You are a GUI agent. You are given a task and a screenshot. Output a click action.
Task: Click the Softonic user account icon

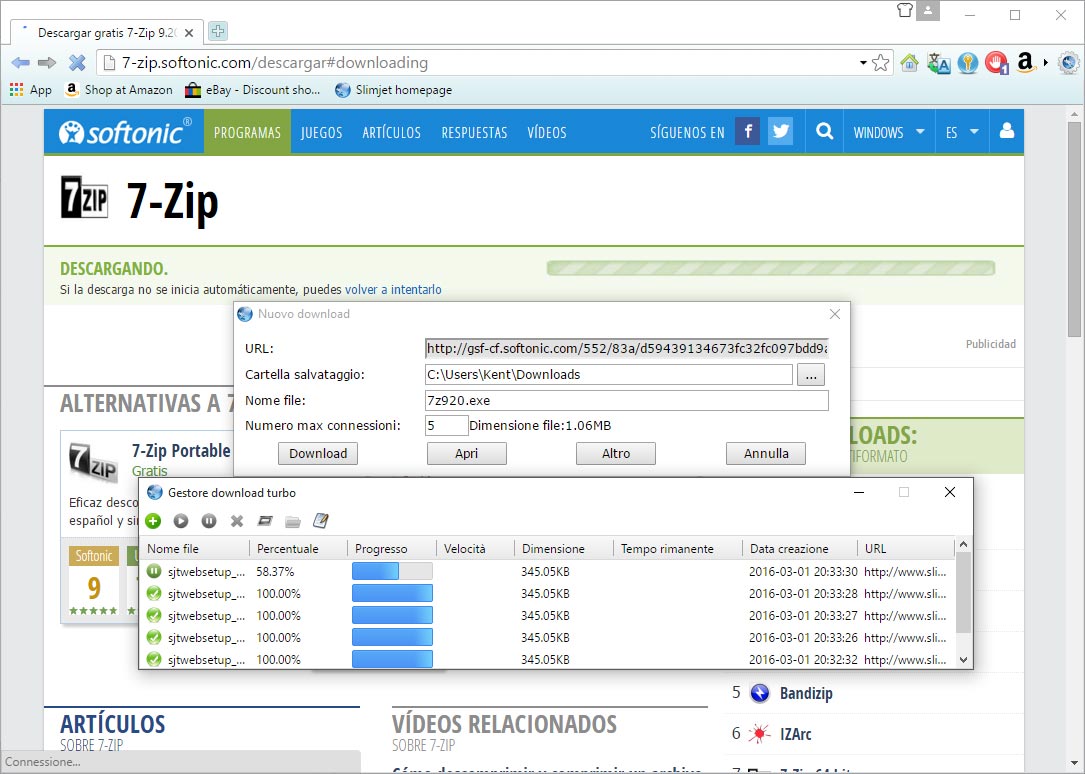point(1007,131)
